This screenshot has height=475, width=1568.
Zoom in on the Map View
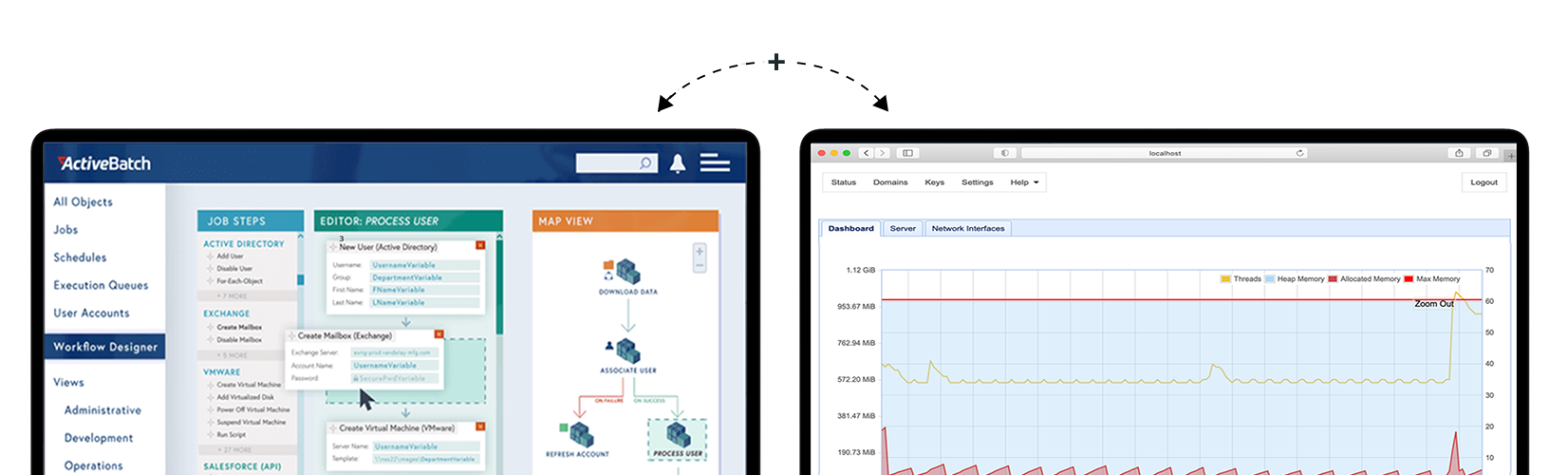[x=700, y=252]
